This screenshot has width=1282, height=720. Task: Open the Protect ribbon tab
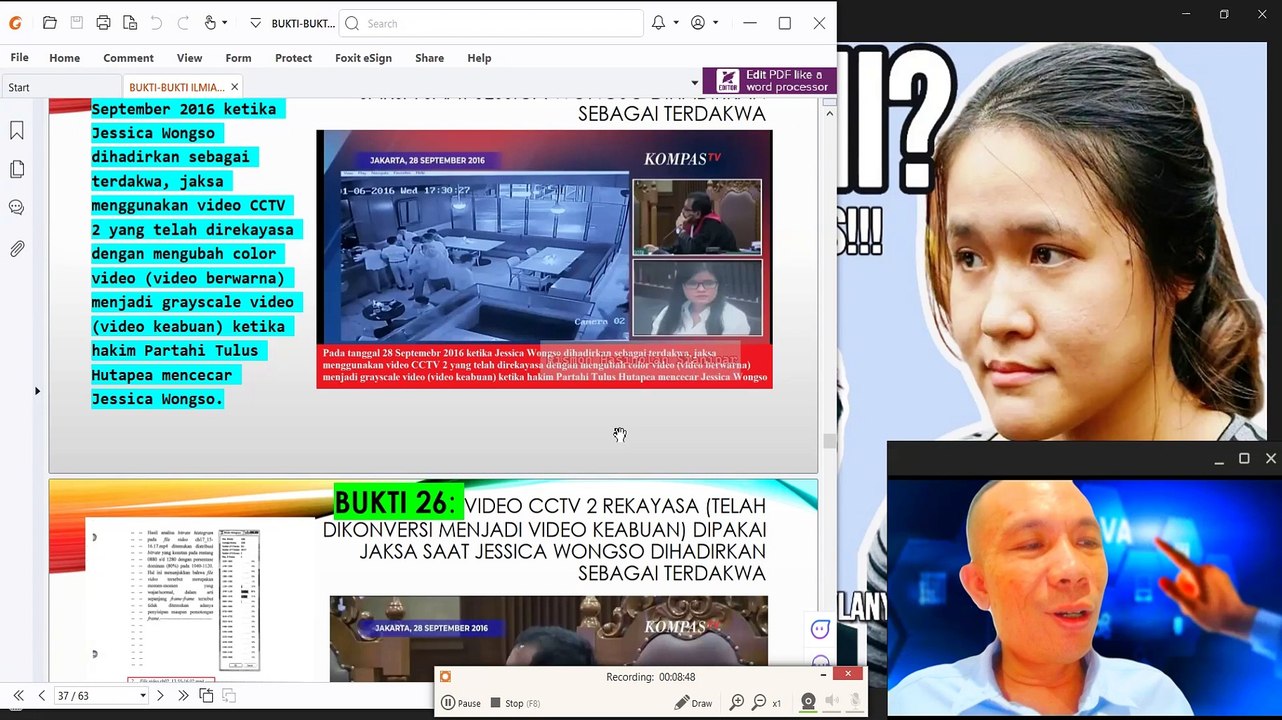coord(293,58)
